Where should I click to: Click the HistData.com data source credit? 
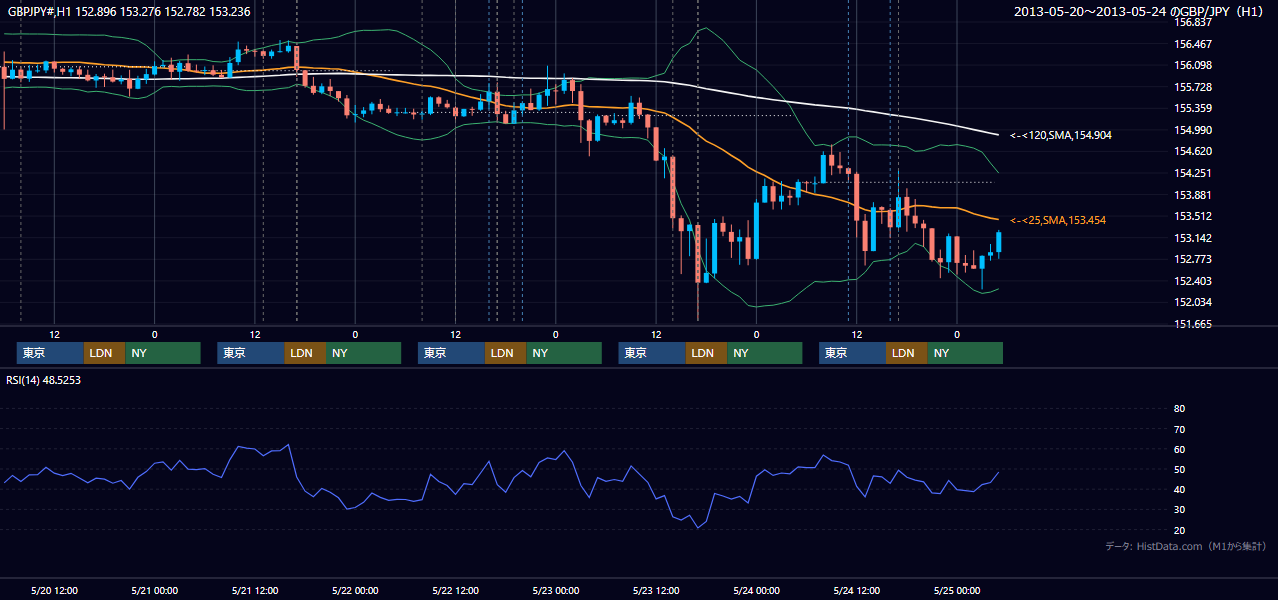click(1186, 546)
